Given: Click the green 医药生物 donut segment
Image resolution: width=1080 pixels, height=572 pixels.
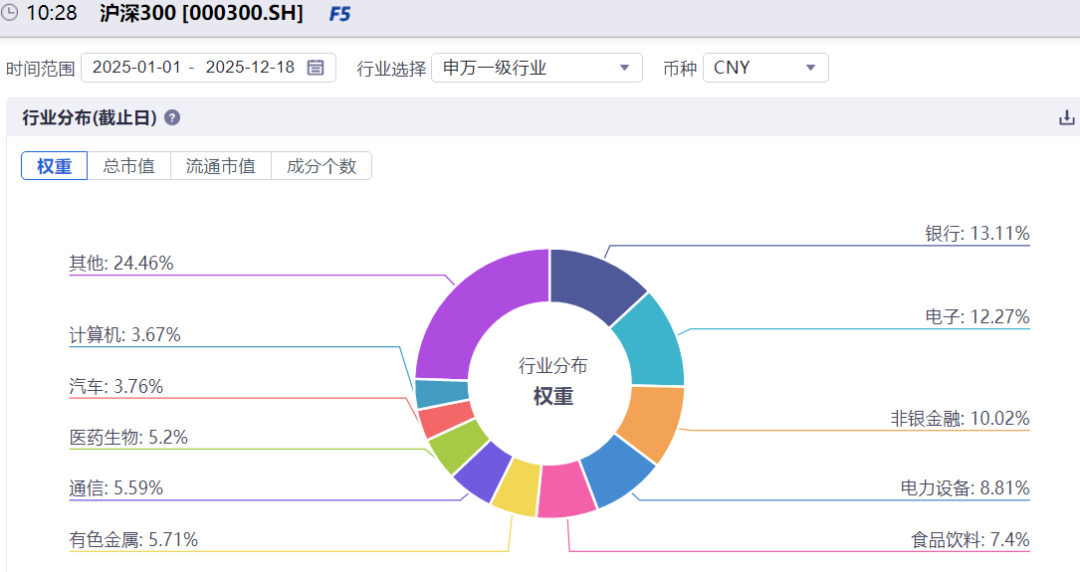Looking at the screenshot, I should point(457,447).
